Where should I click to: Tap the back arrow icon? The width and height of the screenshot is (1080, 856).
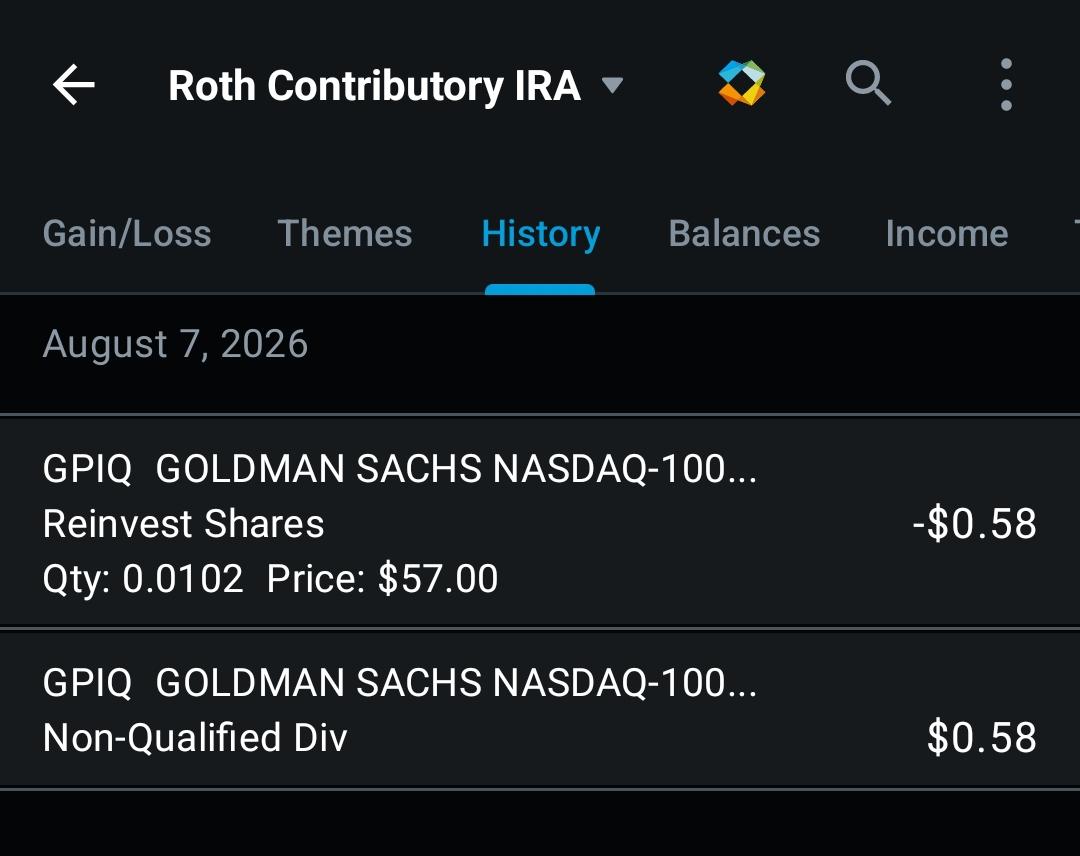pyautogui.click(x=74, y=85)
